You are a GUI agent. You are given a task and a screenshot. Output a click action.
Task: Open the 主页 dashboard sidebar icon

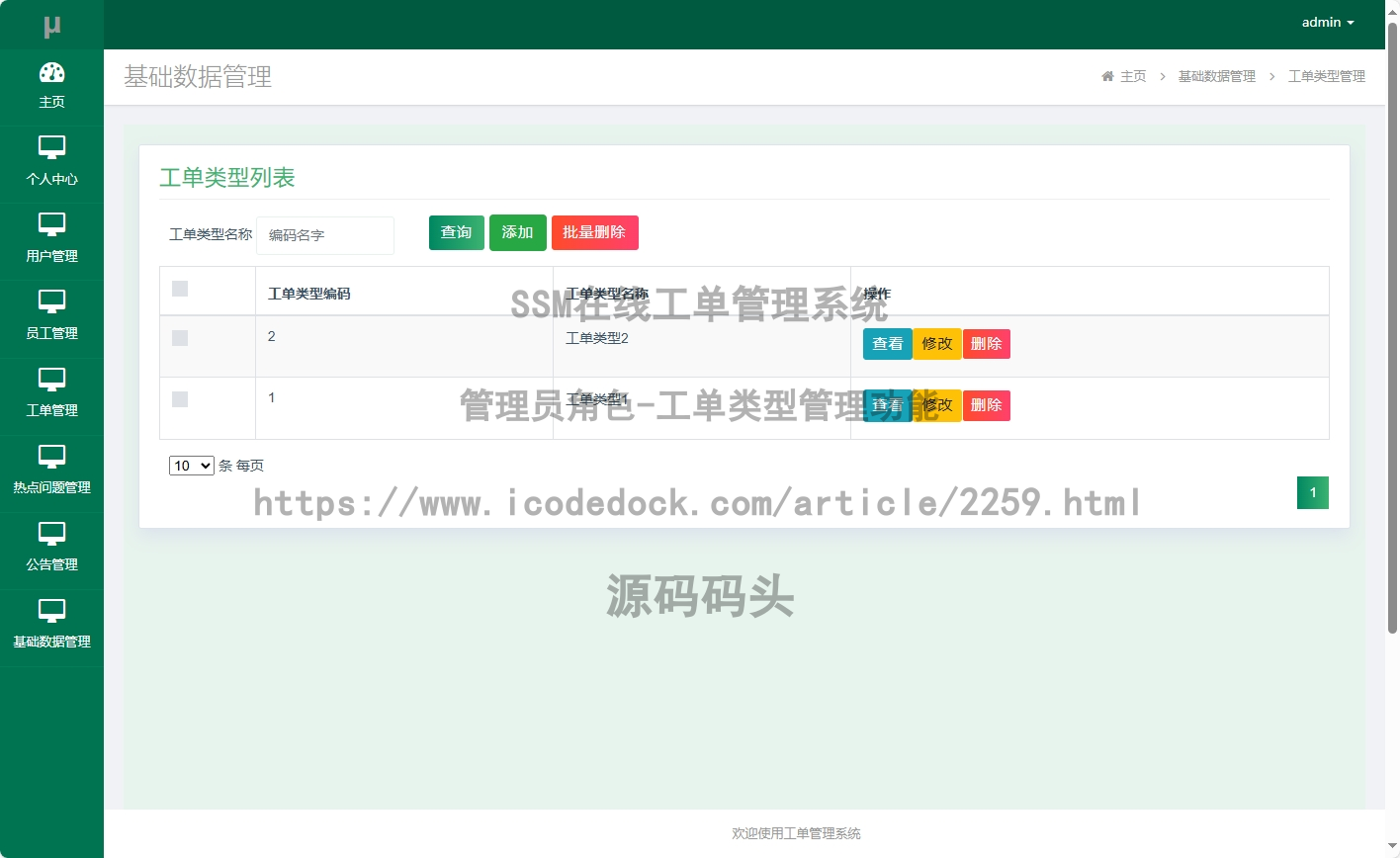tap(51, 72)
